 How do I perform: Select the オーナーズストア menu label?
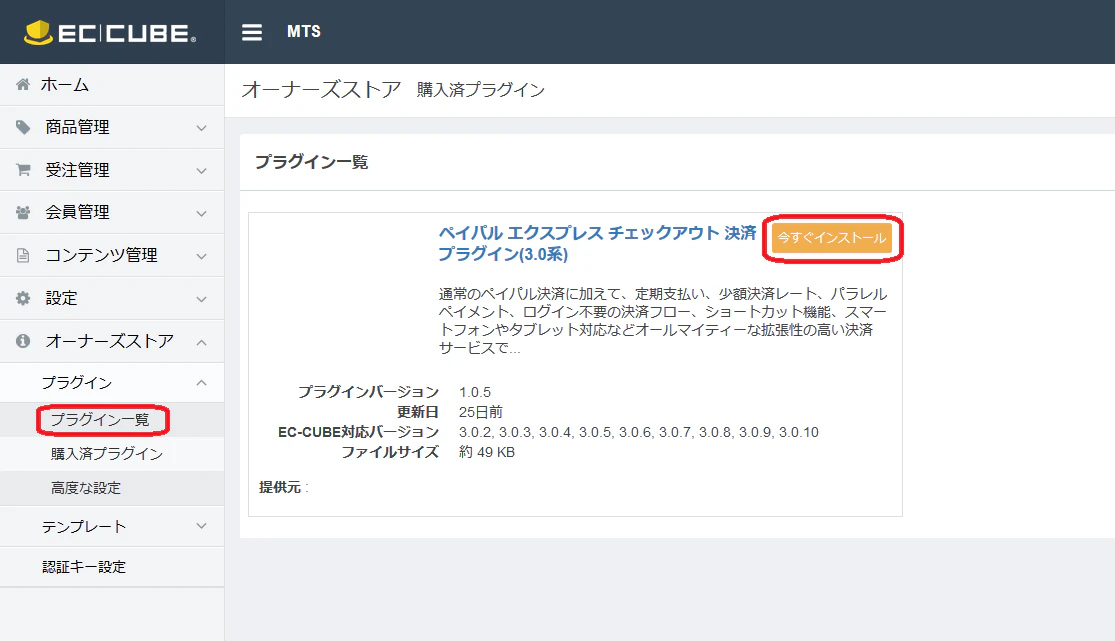(x=110, y=341)
